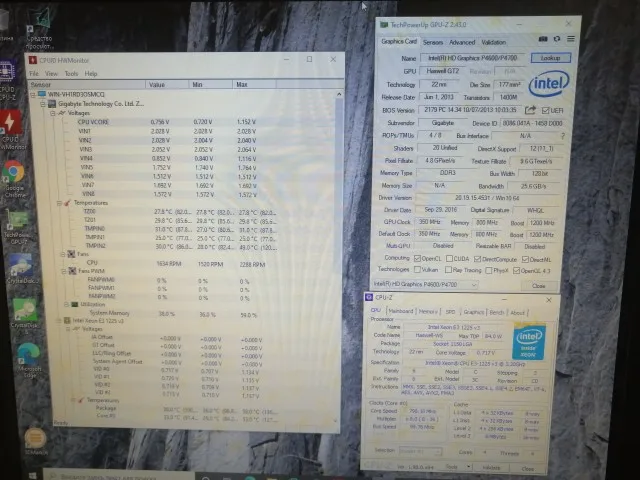Screen dimensions: 640x480
Task: Click the Bus Interface question mark in GPU-Z
Action: (563, 136)
